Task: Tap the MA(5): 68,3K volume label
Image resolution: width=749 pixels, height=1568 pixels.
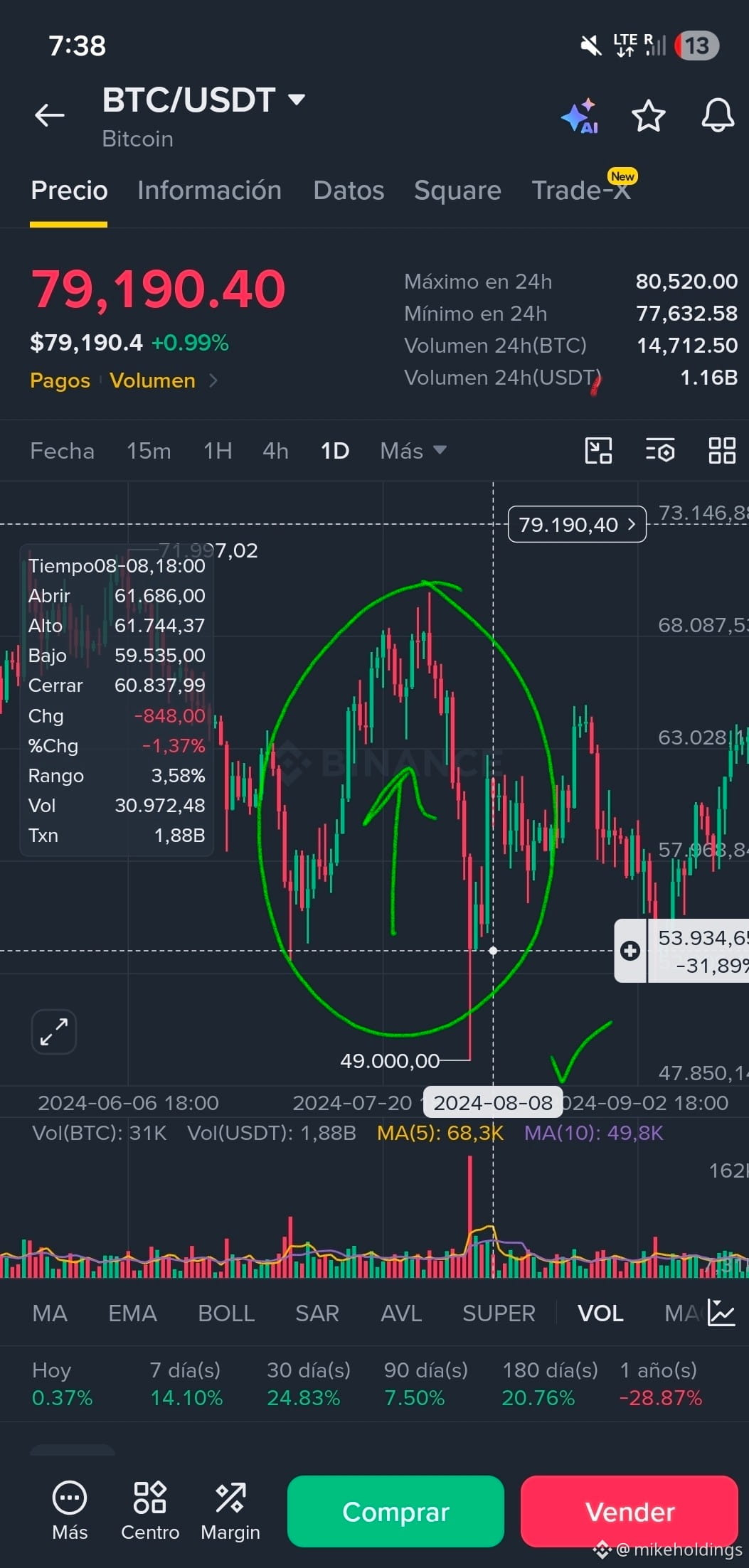Action: 440,1133
